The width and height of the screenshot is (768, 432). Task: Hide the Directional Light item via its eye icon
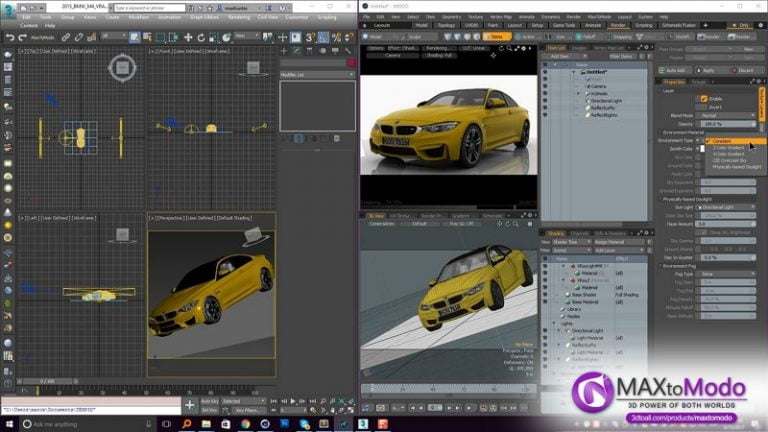(545, 100)
